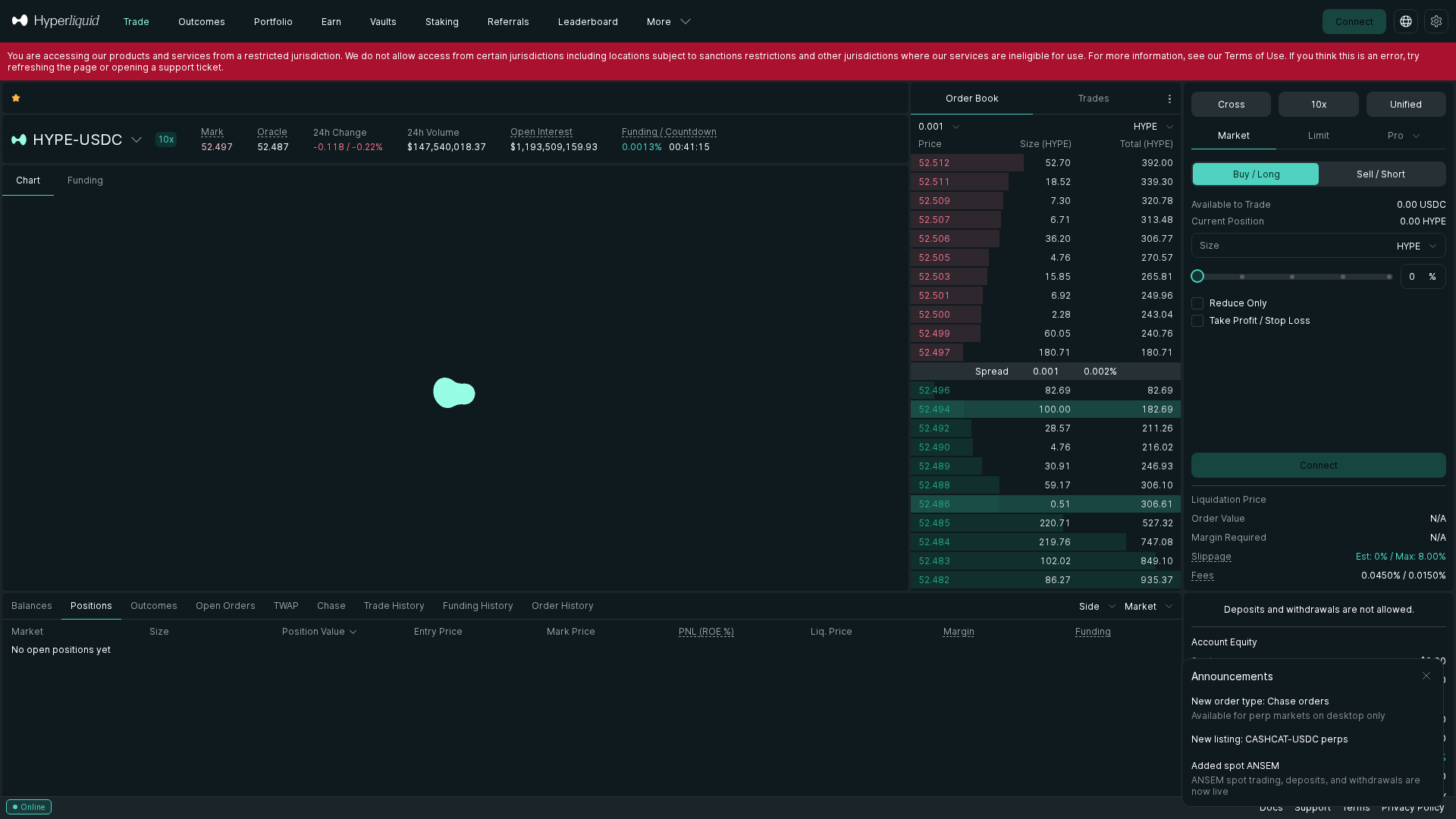Click the size percentage slider handle
This screenshot has height=819, width=1456.
click(1197, 277)
